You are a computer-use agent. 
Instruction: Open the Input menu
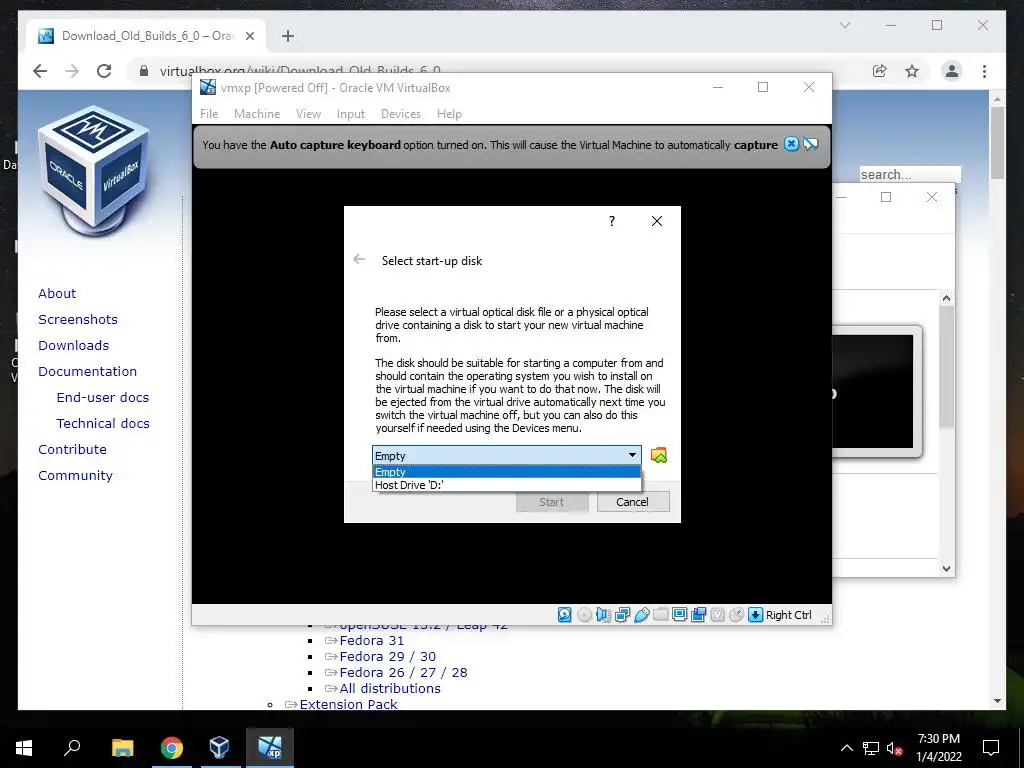click(351, 114)
